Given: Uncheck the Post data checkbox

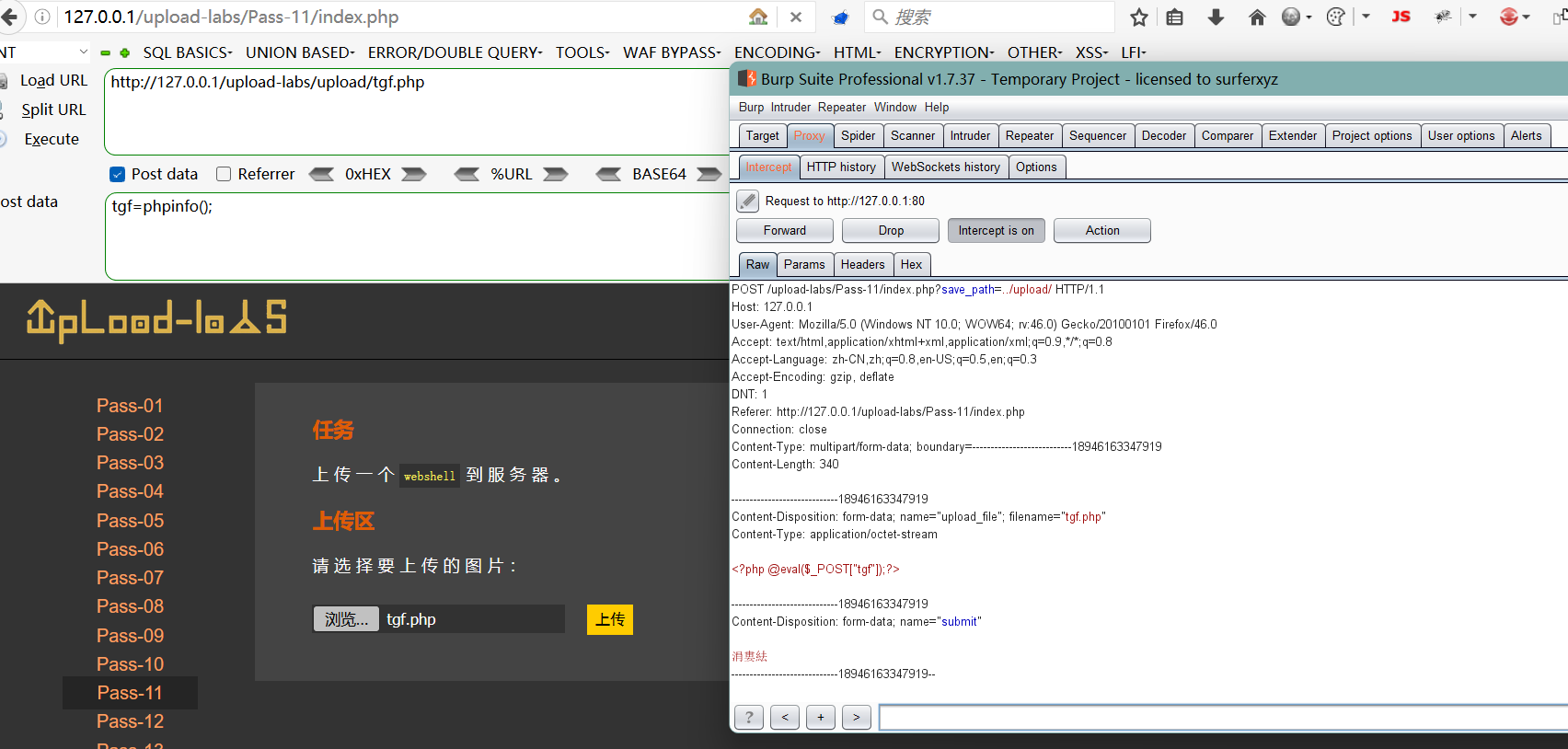Looking at the screenshot, I should coord(117,174).
